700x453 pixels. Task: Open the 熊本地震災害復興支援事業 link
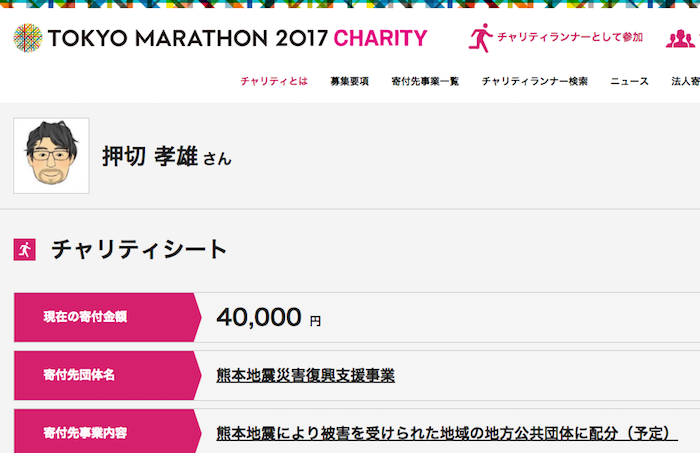coord(305,375)
